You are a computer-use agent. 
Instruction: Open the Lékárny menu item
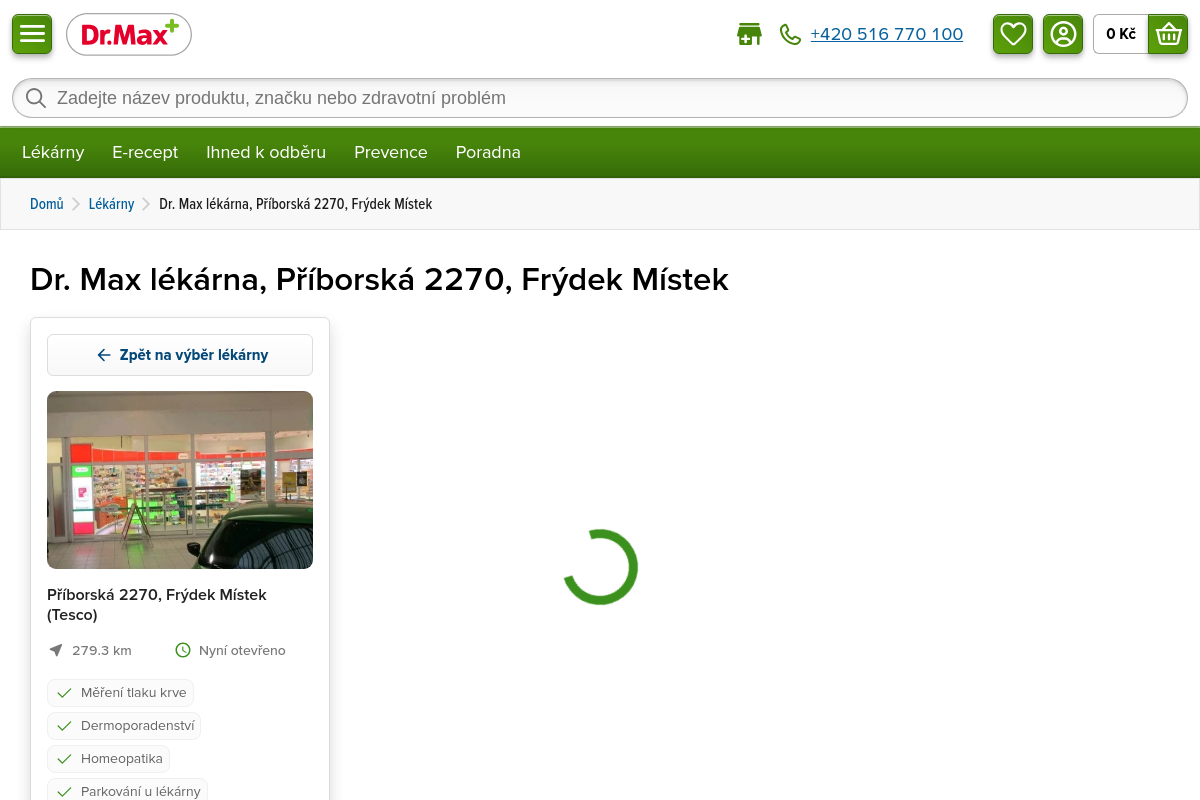pos(53,152)
